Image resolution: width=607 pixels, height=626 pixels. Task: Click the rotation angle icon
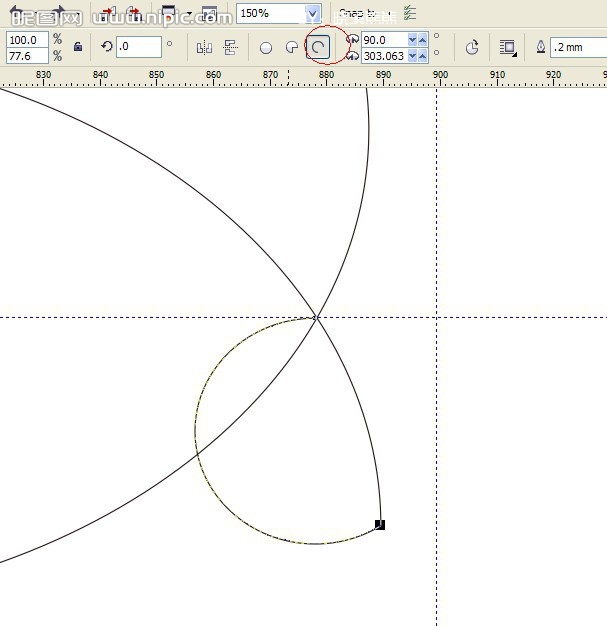pyautogui.click(x=107, y=47)
